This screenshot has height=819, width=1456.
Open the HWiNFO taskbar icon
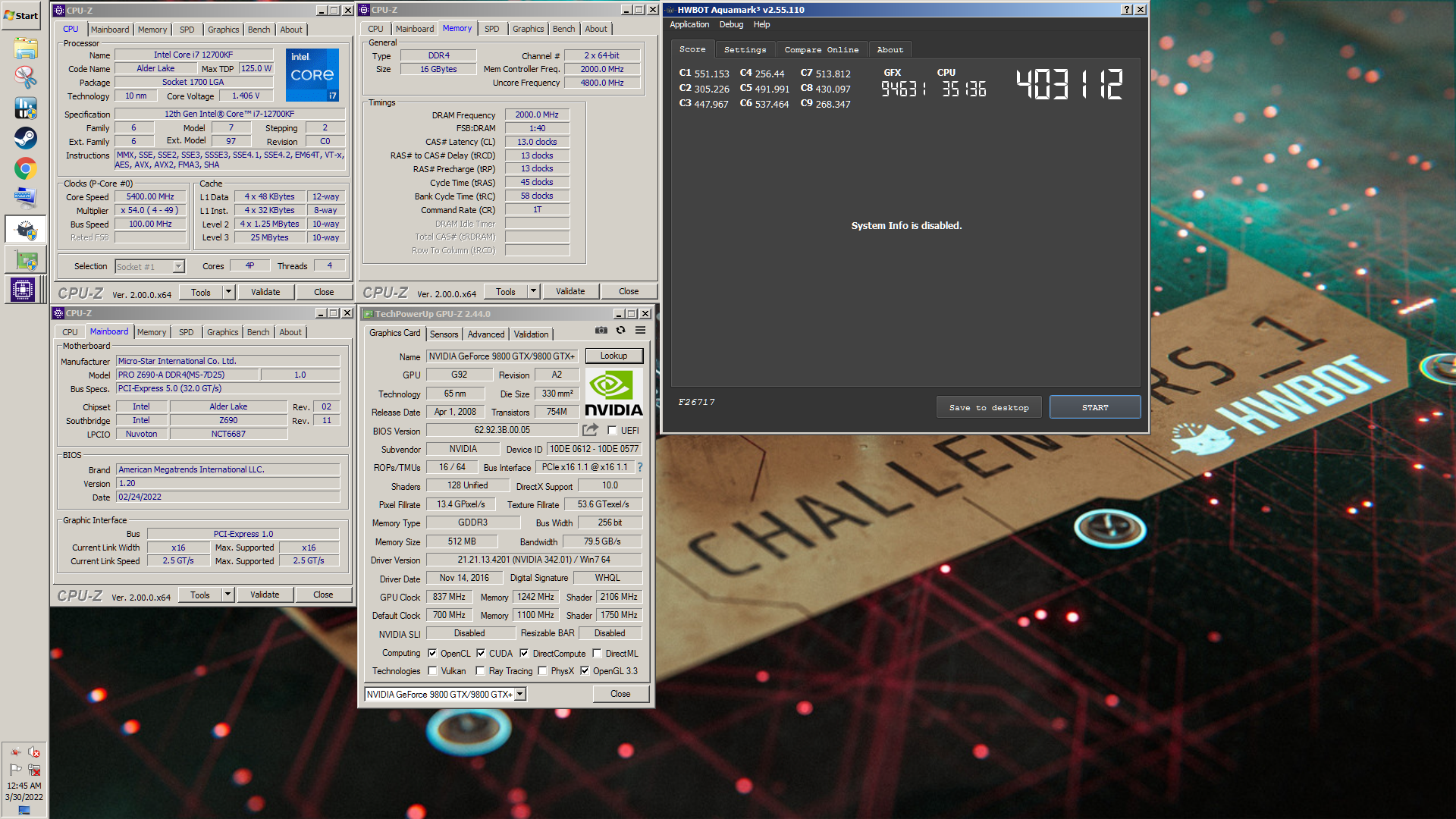(x=25, y=108)
